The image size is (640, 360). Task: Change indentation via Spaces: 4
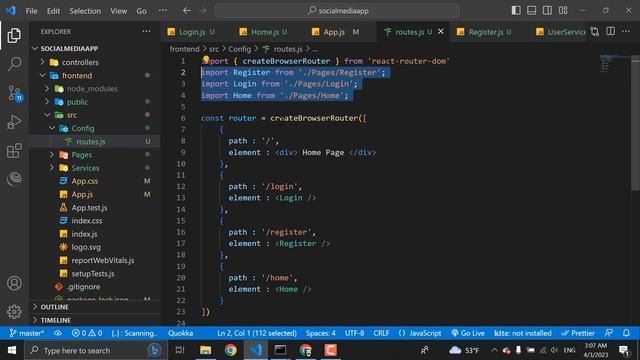321,333
